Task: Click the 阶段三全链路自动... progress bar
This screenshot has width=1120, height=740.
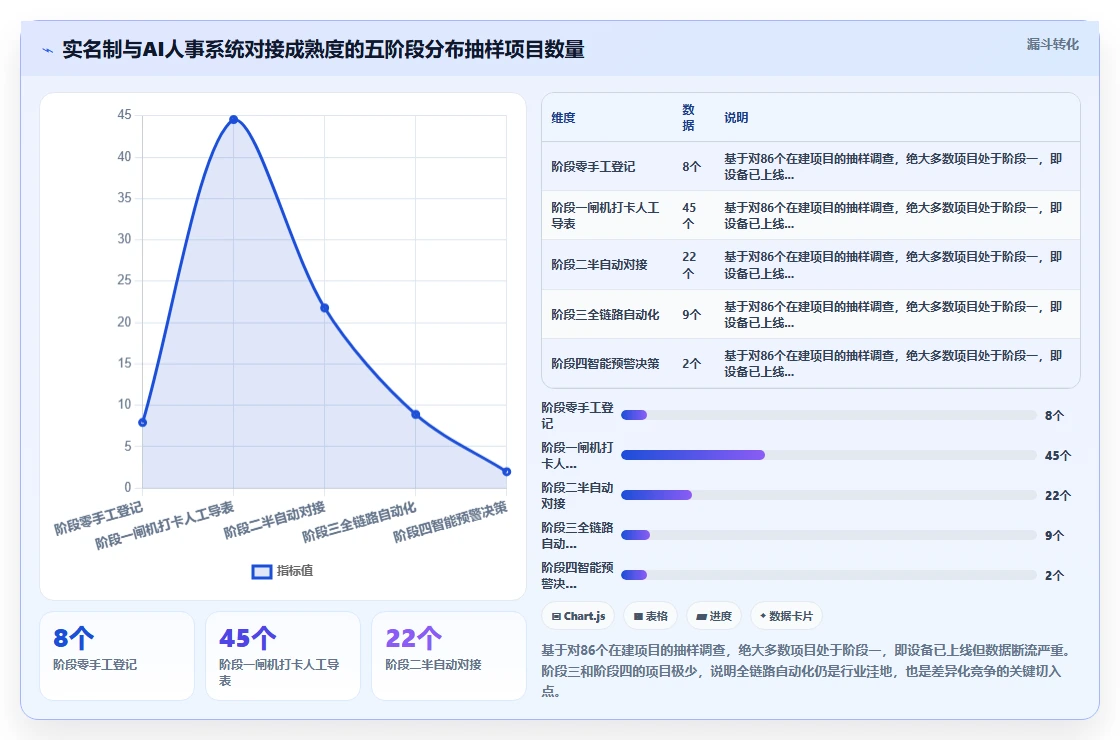Action: coord(829,535)
